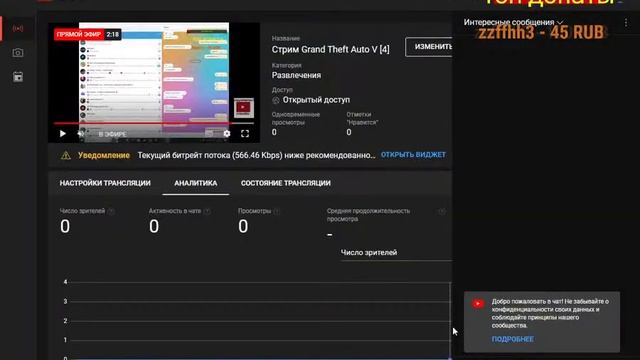Click the Развлечения category text

point(296,75)
